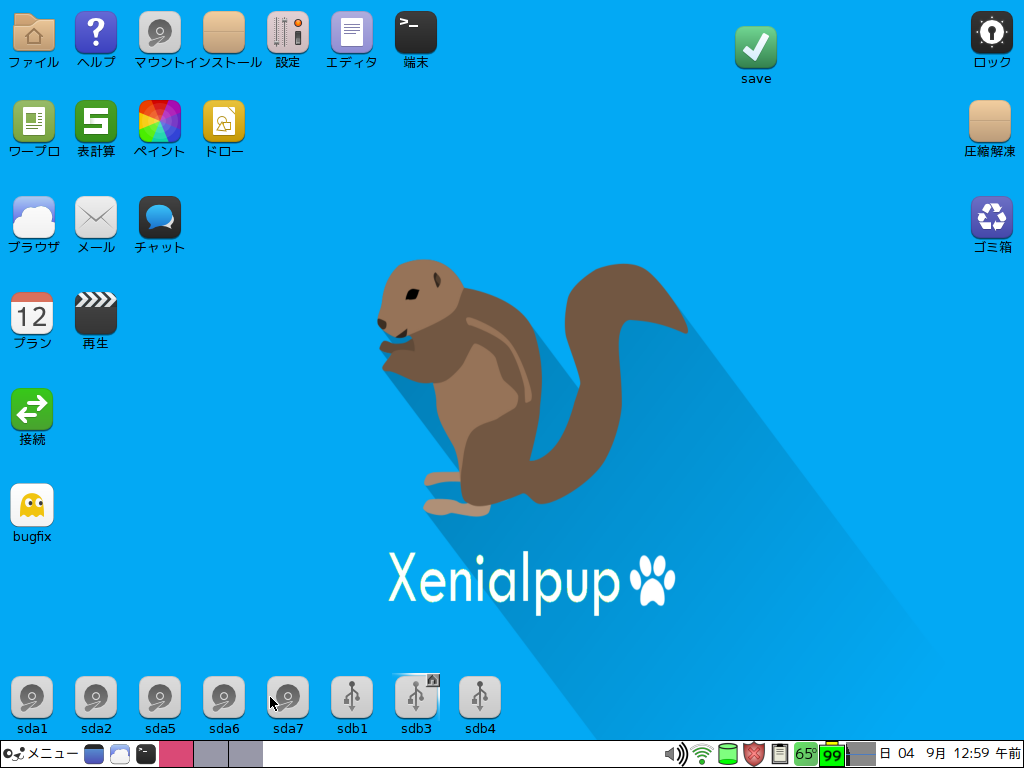The image size is (1024, 768).
Task: Open the 接続 connection icon
Action: coord(32,409)
